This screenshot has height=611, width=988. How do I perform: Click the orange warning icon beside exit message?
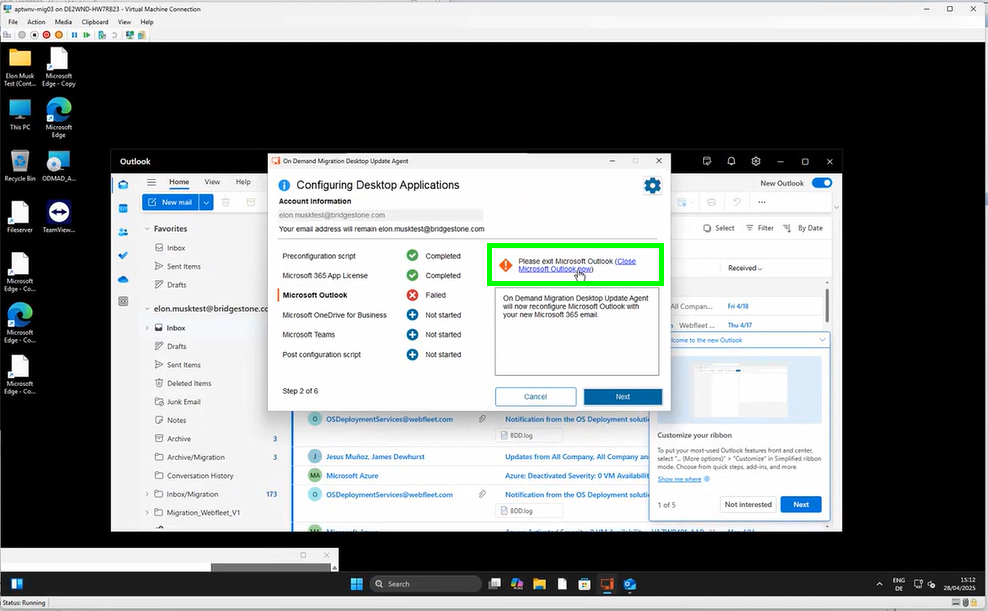click(x=505, y=265)
